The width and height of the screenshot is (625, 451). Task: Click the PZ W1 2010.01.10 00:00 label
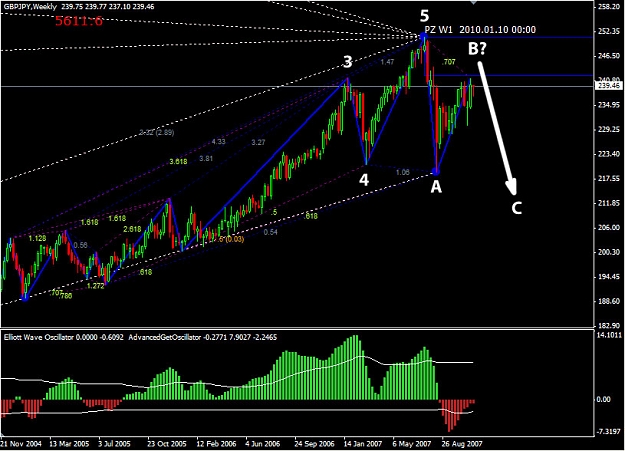(480, 30)
